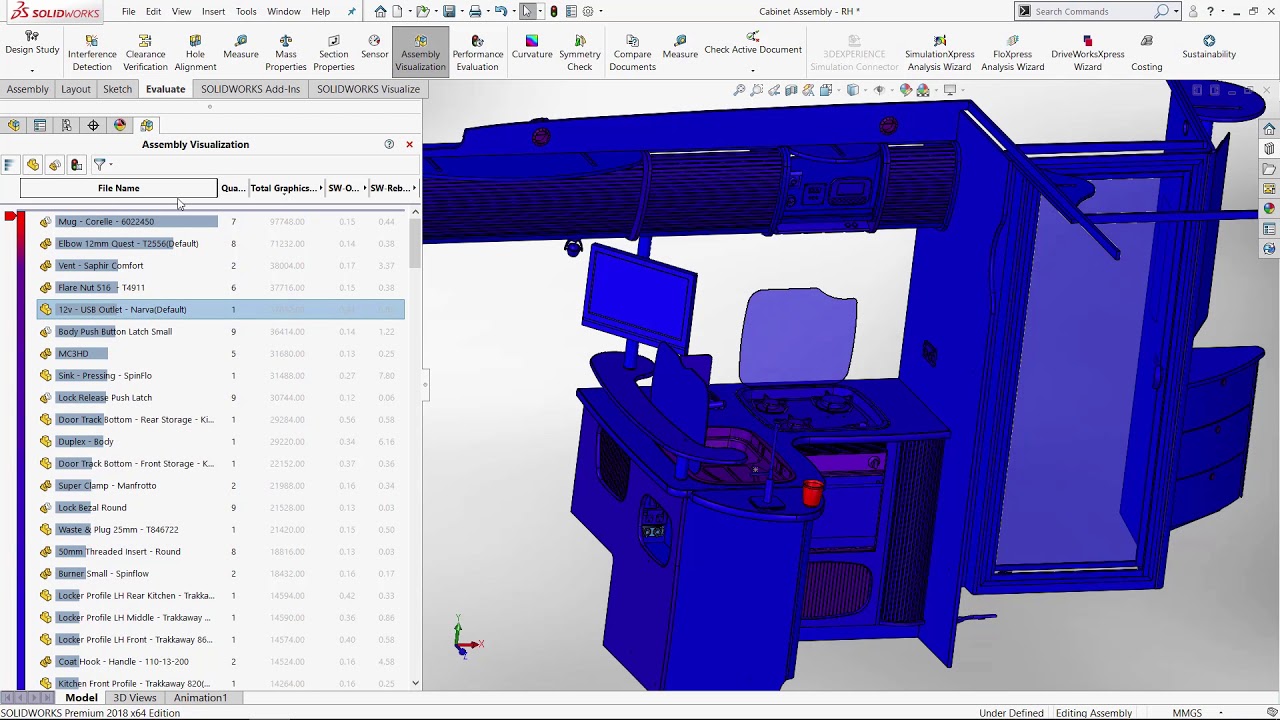Select the Duplex - Body row

(x=220, y=441)
